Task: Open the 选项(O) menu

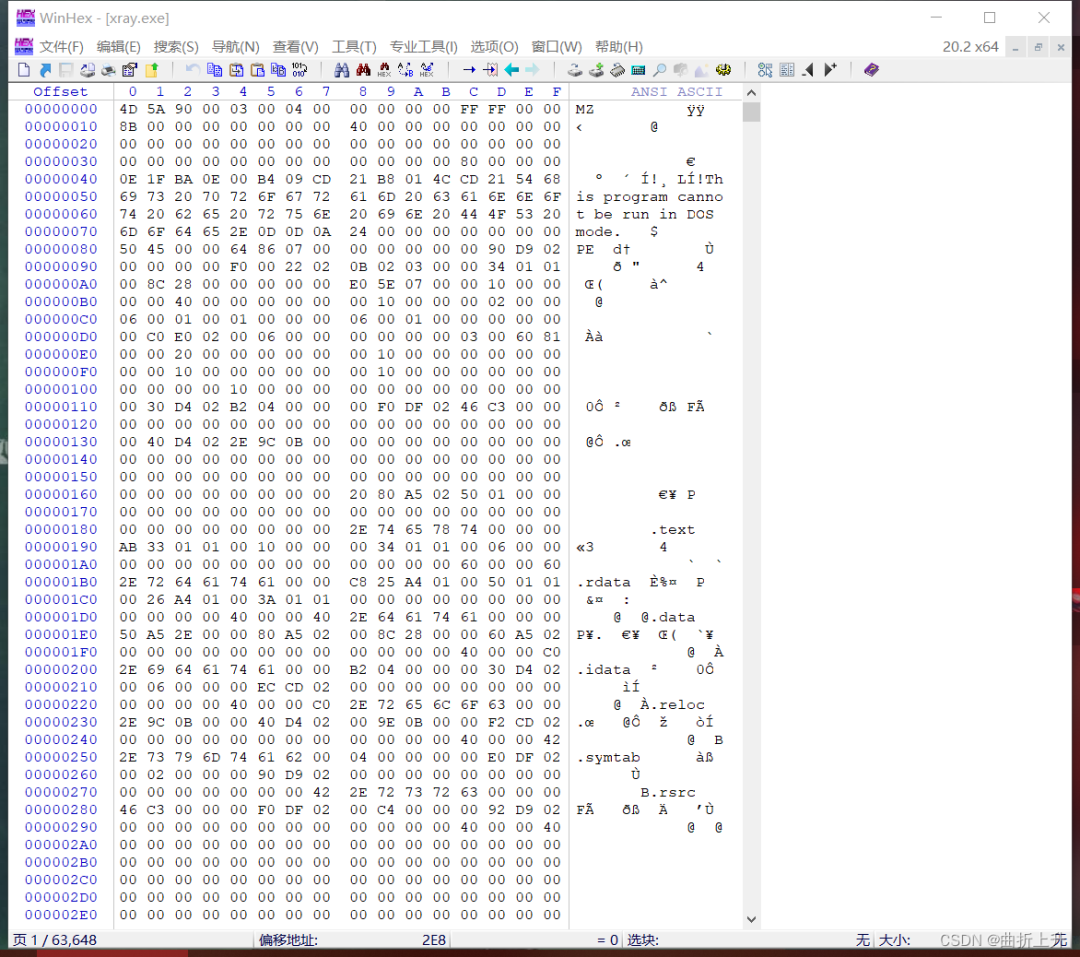Action: 495,46
